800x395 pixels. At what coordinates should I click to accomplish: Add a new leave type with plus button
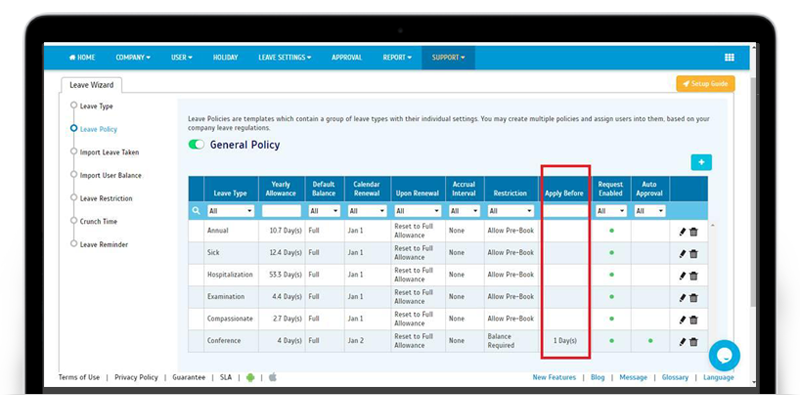point(701,162)
